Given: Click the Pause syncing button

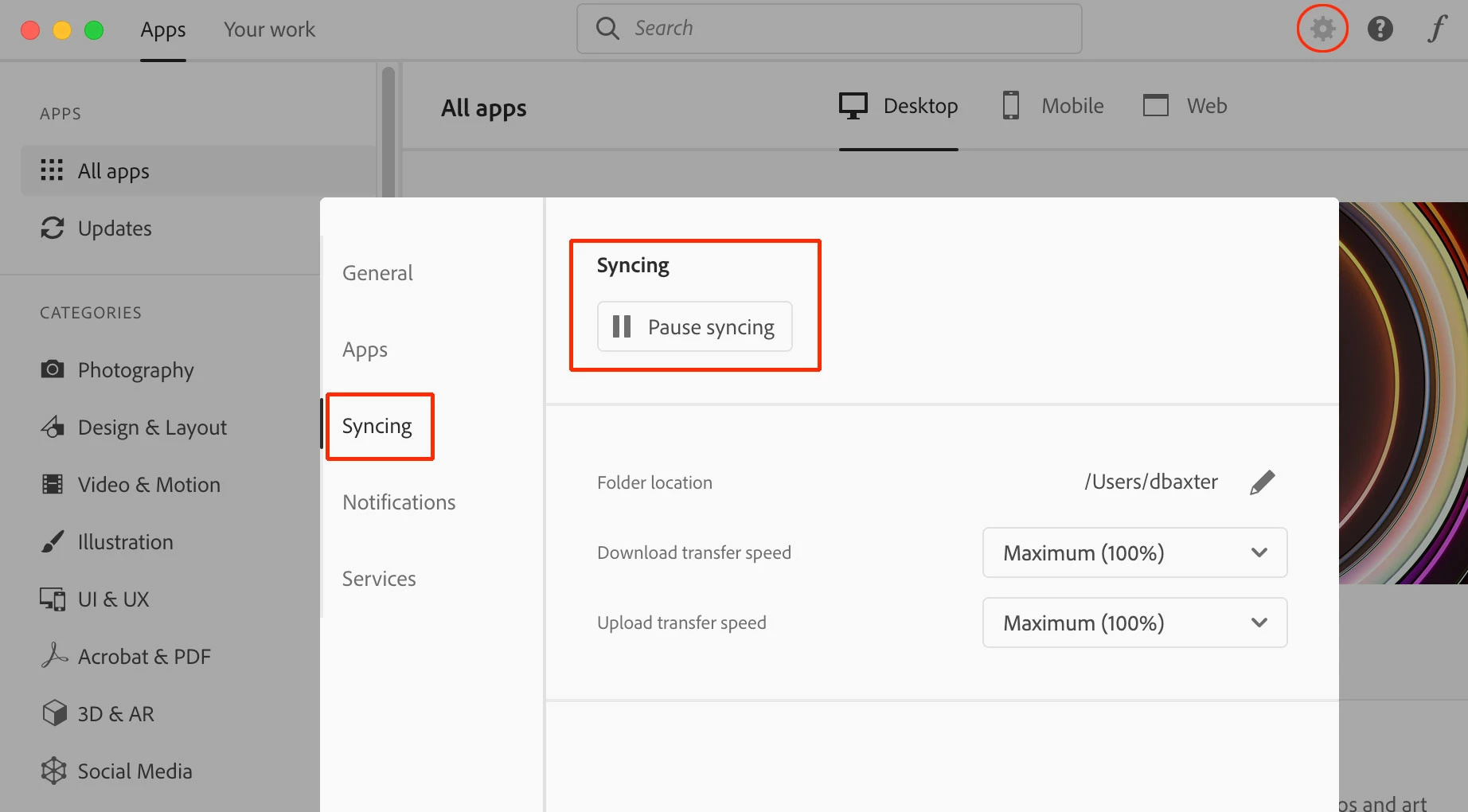Looking at the screenshot, I should (x=695, y=326).
